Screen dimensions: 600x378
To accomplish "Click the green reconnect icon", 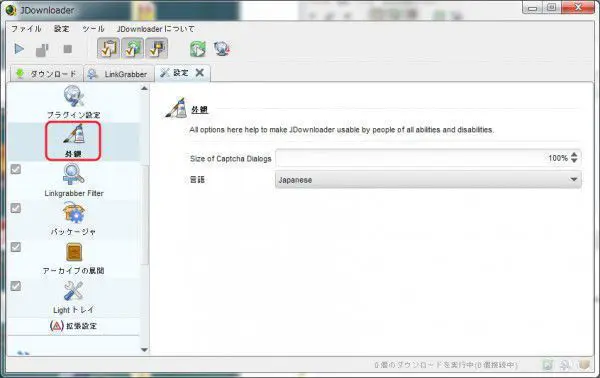I will click(198, 49).
